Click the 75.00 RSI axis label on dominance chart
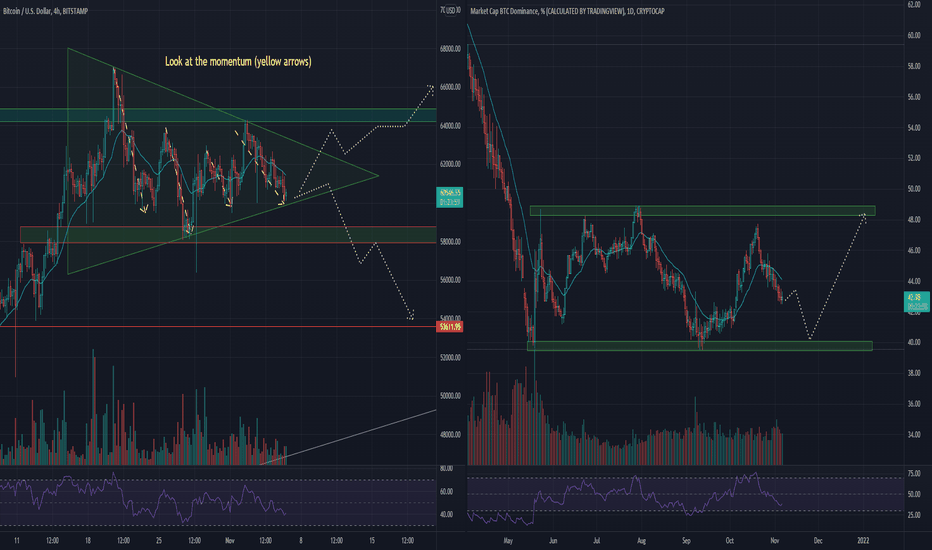932x550 pixels. 914,474
